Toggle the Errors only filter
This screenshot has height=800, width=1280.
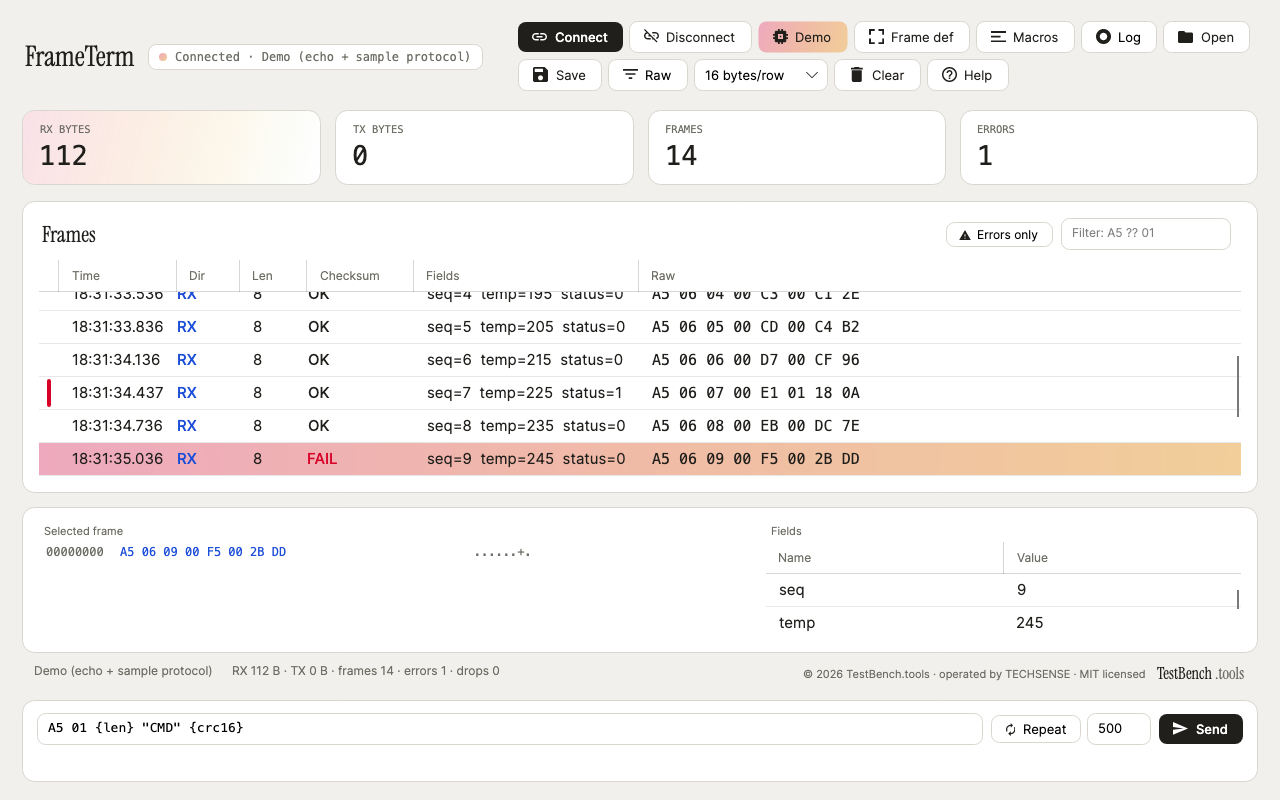(999, 235)
